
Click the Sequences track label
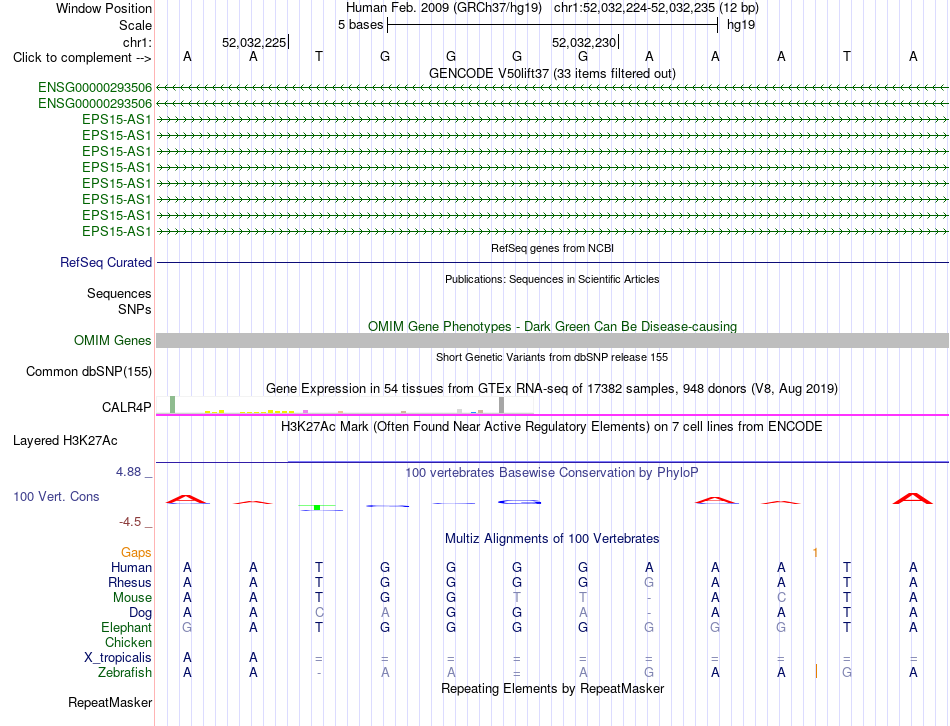pos(119,293)
